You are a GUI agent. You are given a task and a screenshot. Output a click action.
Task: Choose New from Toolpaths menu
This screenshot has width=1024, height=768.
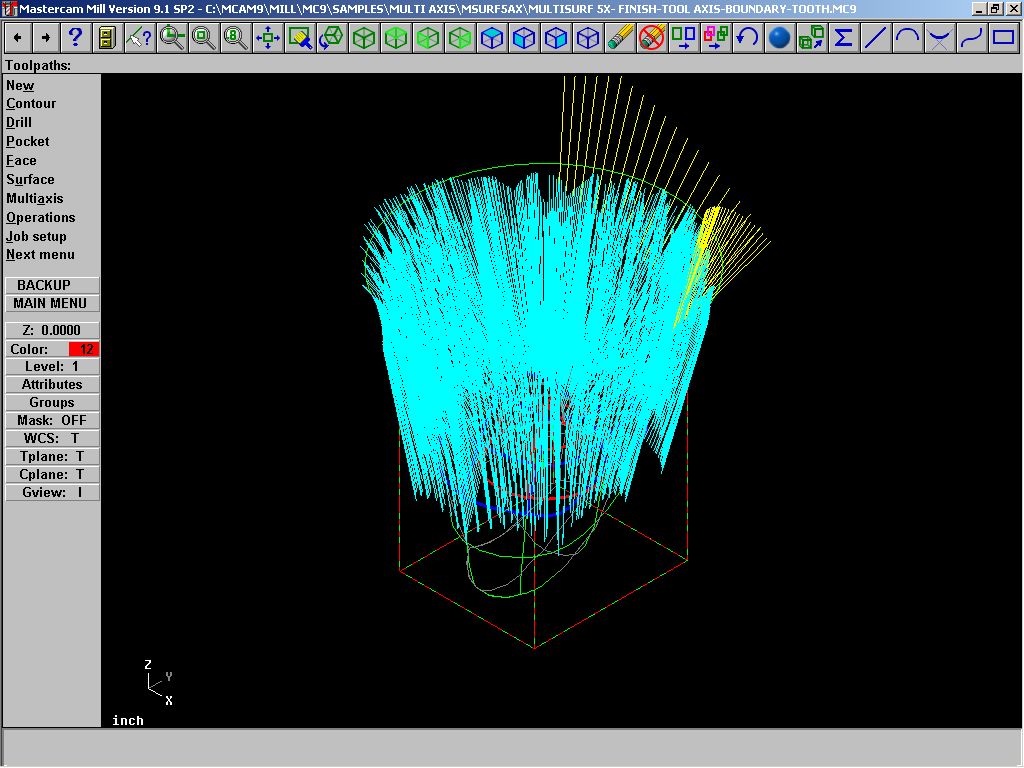coord(20,86)
